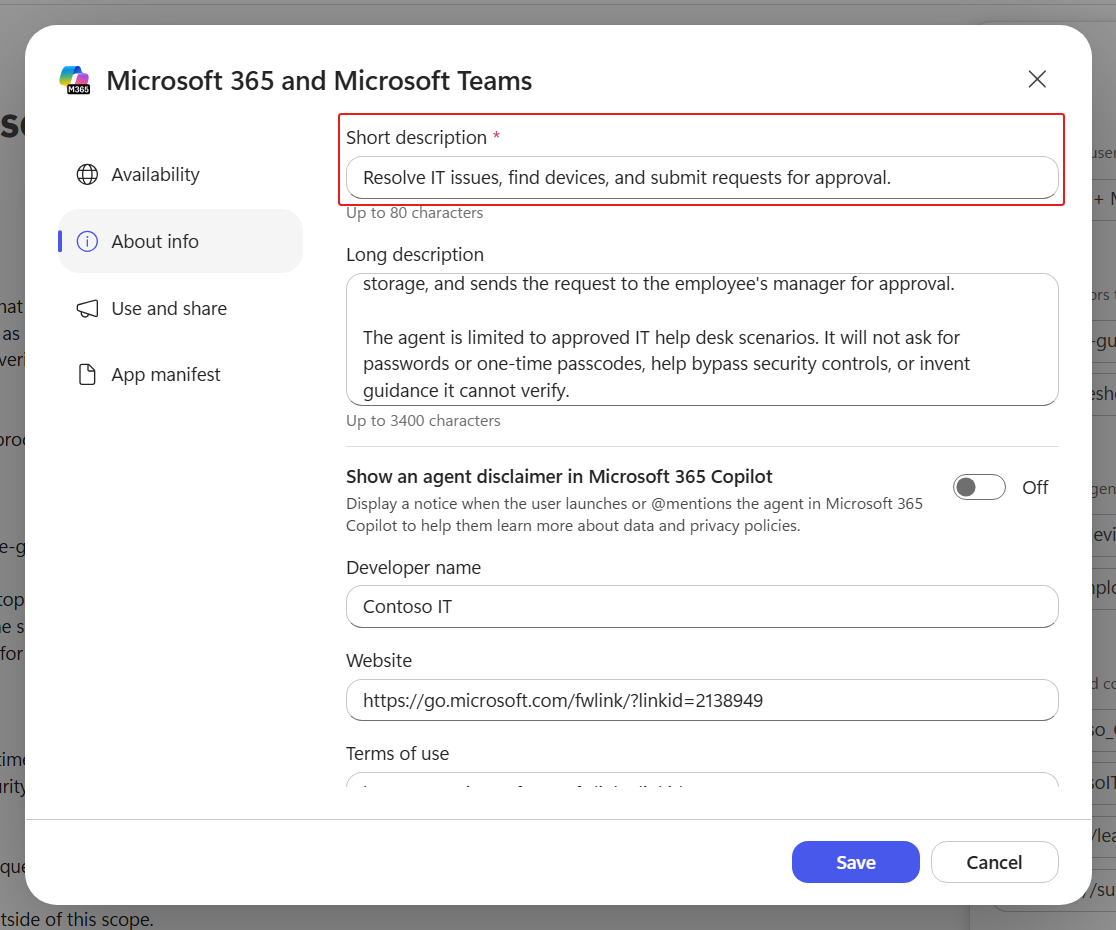Toggle the agent disclaimer switch on
This screenshot has height=930, width=1116.
pos(979,487)
